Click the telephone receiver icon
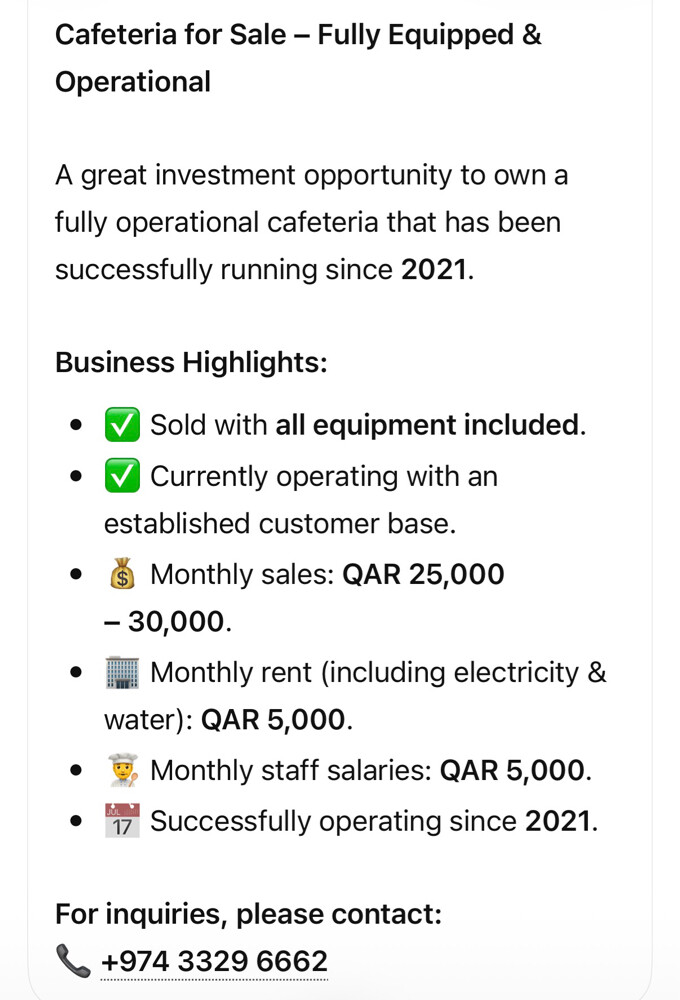The height and width of the screenshot is (1000, 680). [x=73, y=961]
